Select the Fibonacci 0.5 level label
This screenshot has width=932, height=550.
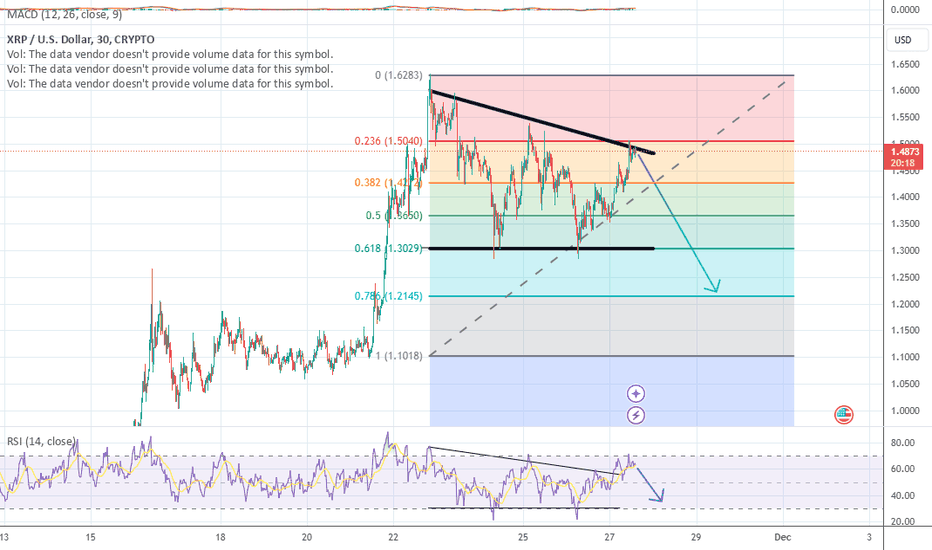click(394, 215)
